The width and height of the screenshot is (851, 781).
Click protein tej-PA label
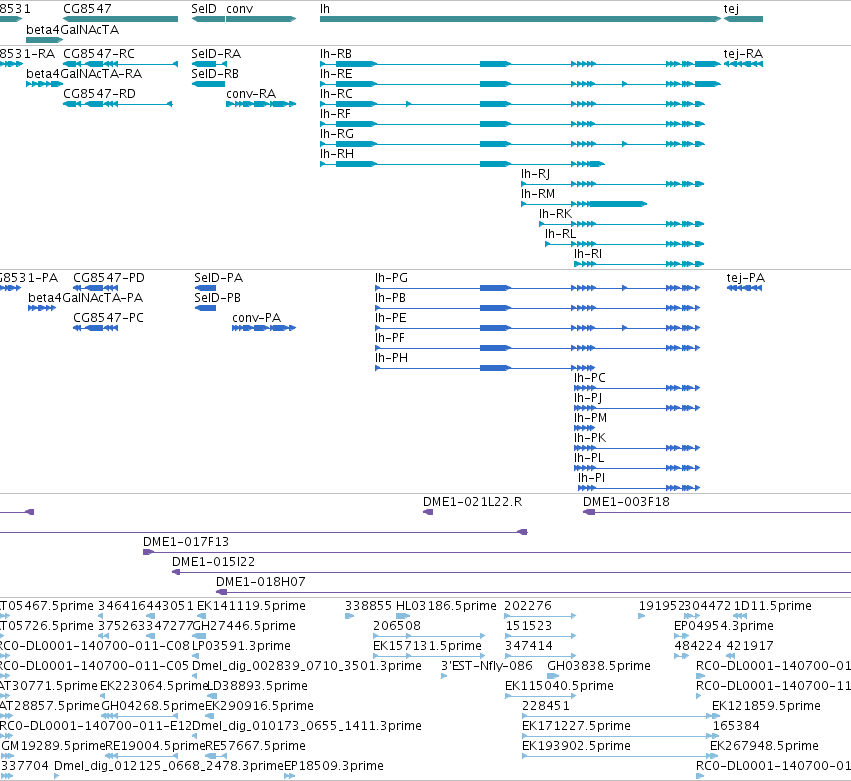click(x=746, y=278)
